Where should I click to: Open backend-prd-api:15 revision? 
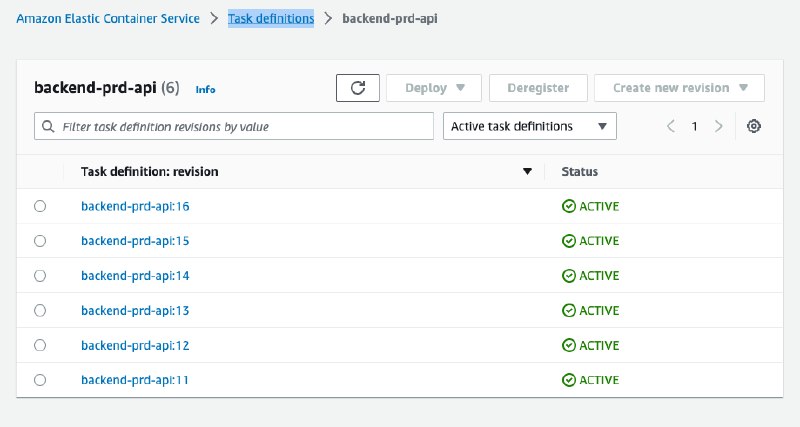click(x=135, y=241)
